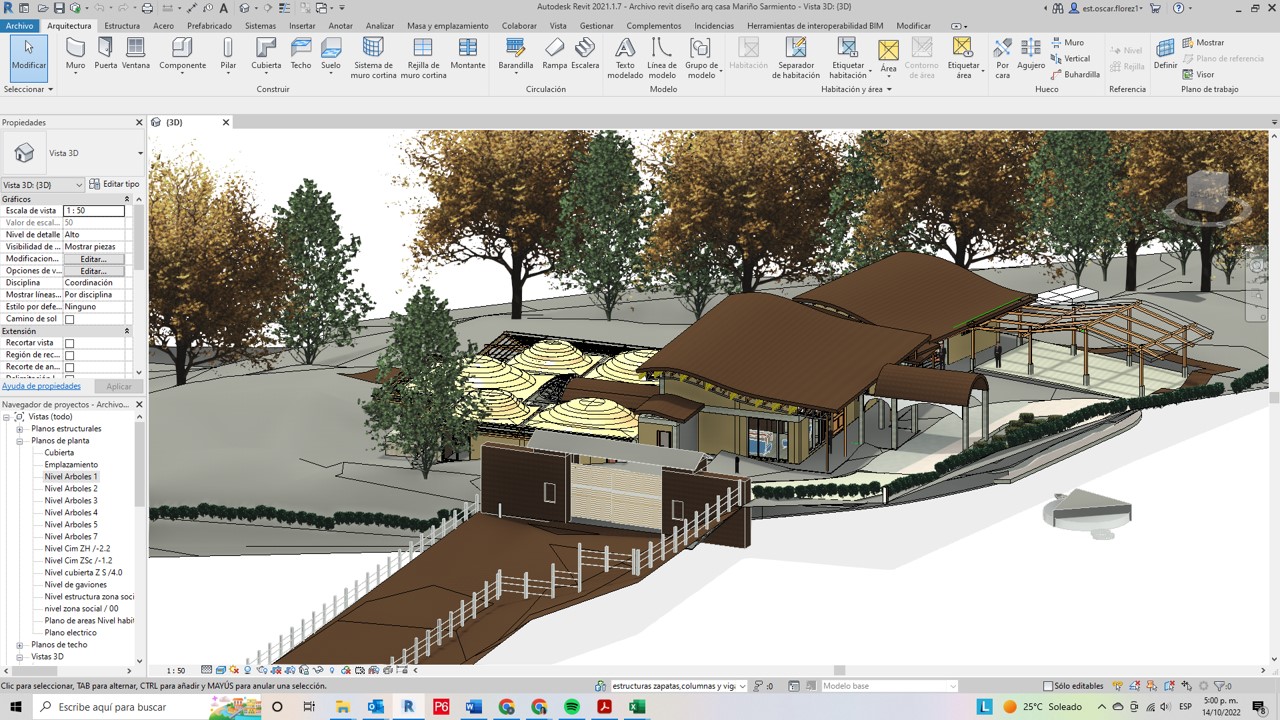
Task: Open the Vista 3D: {3D} instance dropdown
Action: click(x=43, y=185)
